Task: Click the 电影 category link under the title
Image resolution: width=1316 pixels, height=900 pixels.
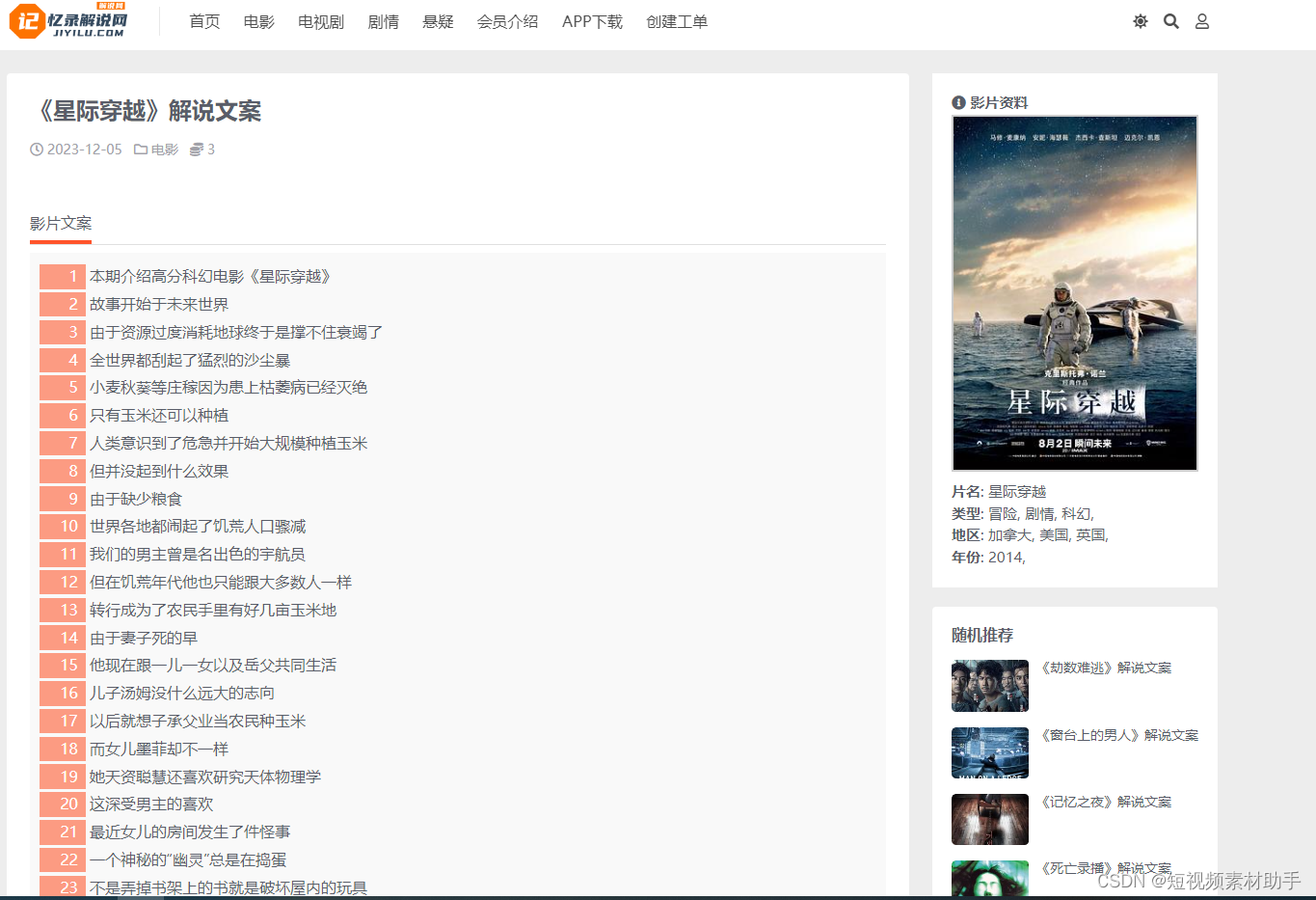Action: click(x=165, y=150)
